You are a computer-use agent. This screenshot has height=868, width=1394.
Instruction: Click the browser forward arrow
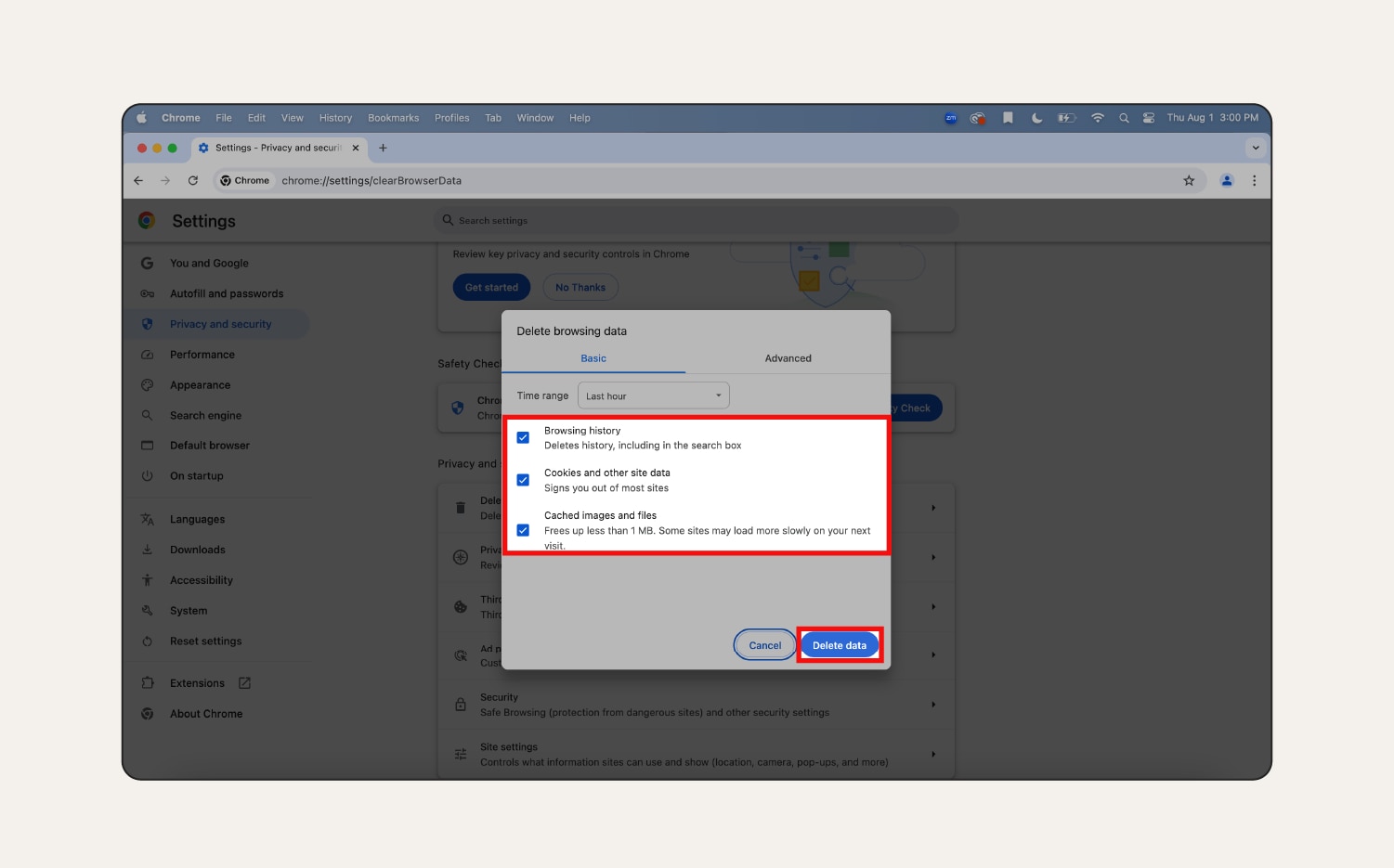tap(165, 181)
